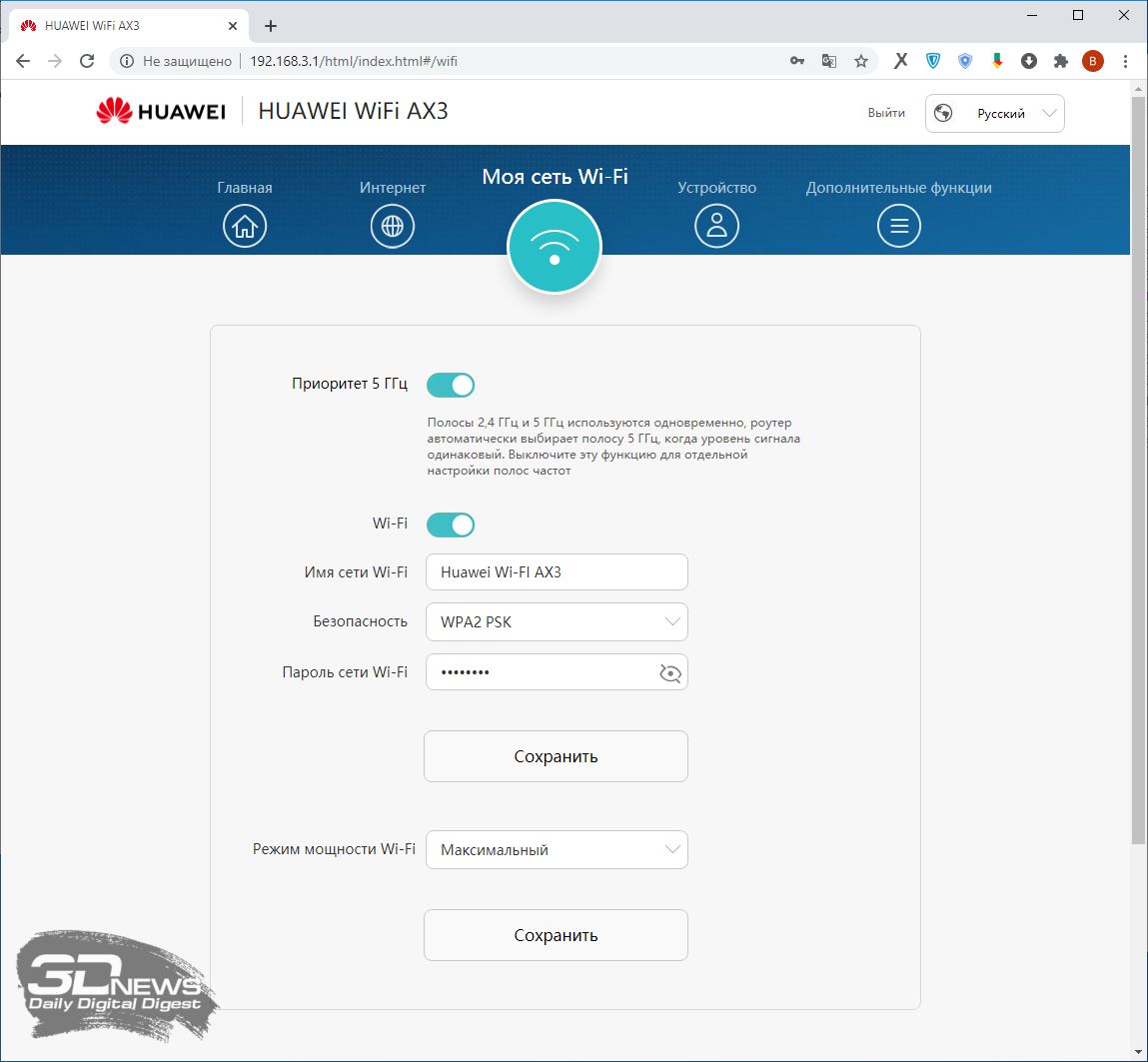Open the Интернет globe icon
The width and height of the screenshot is (1148, 1062).
393,226
